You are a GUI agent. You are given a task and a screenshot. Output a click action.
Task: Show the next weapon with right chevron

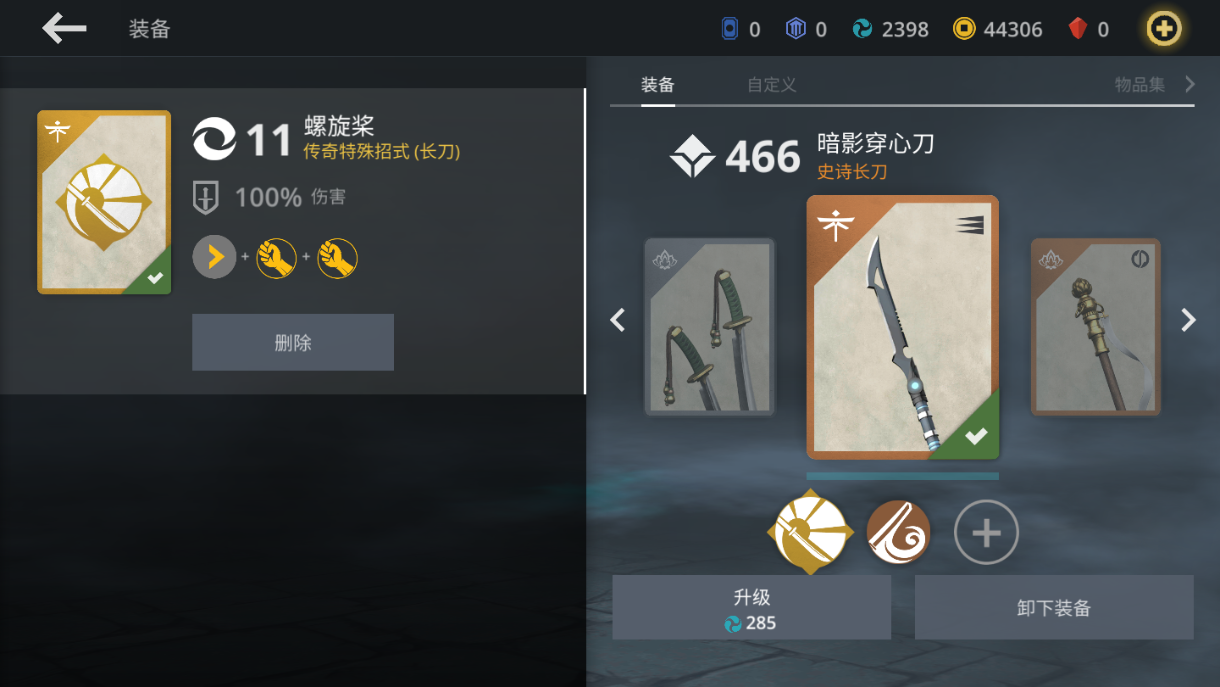click(1188, 320)
